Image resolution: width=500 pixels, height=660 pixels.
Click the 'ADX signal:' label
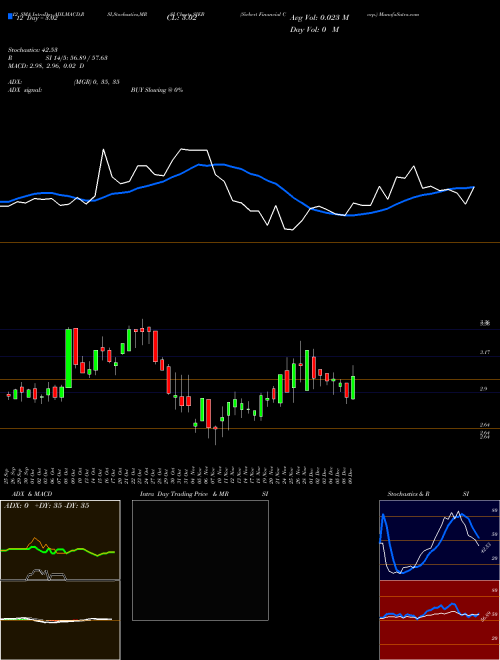24,90
